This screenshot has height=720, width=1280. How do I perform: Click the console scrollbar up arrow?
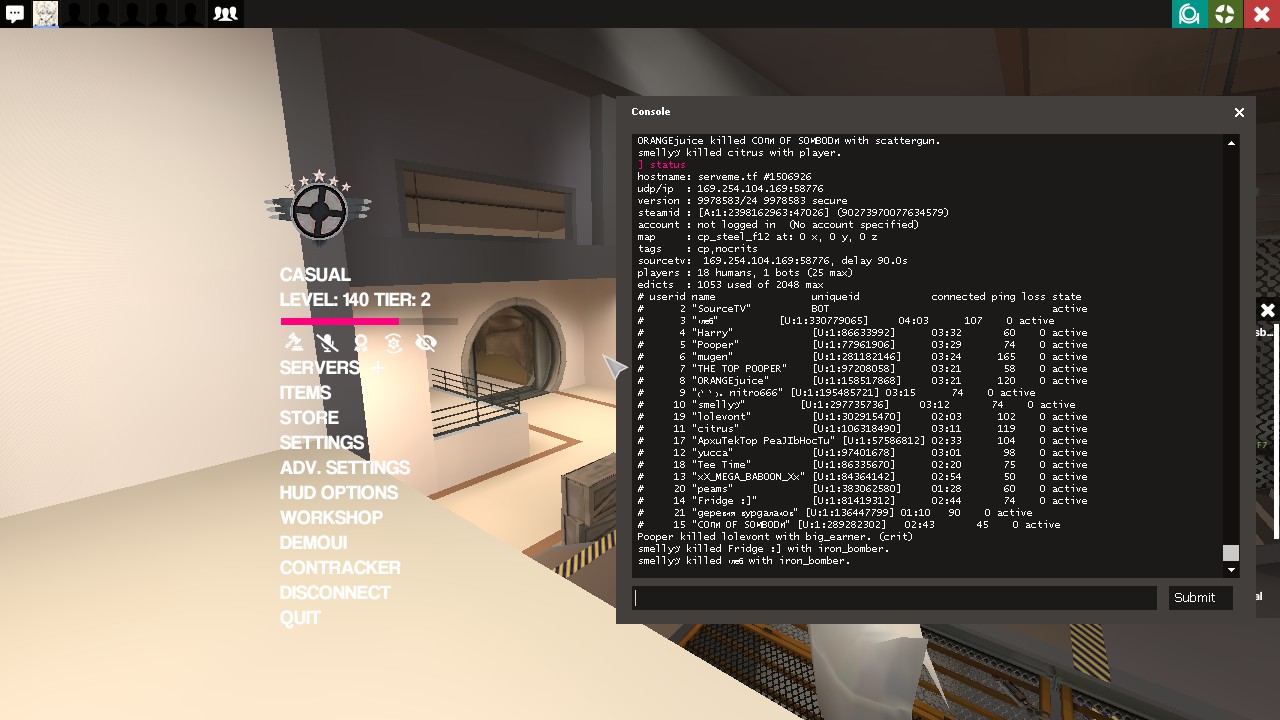(x=1231, y=143)
